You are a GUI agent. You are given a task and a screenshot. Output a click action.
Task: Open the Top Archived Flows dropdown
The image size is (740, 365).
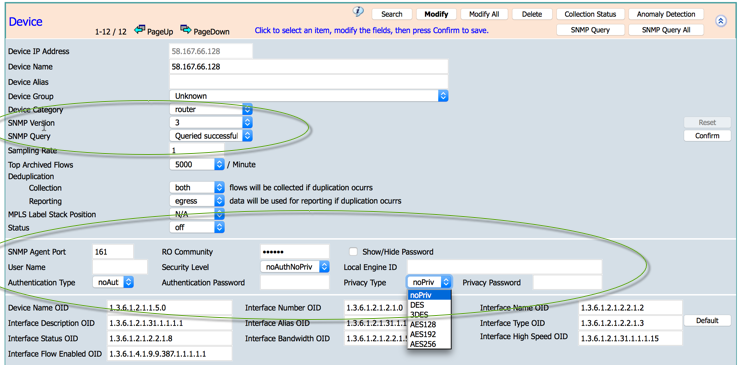(x=197, y=165)
